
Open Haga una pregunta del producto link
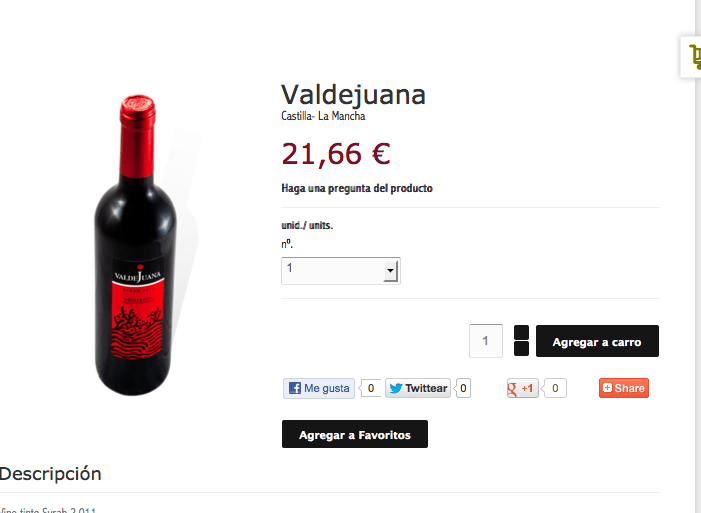[357, 188]
